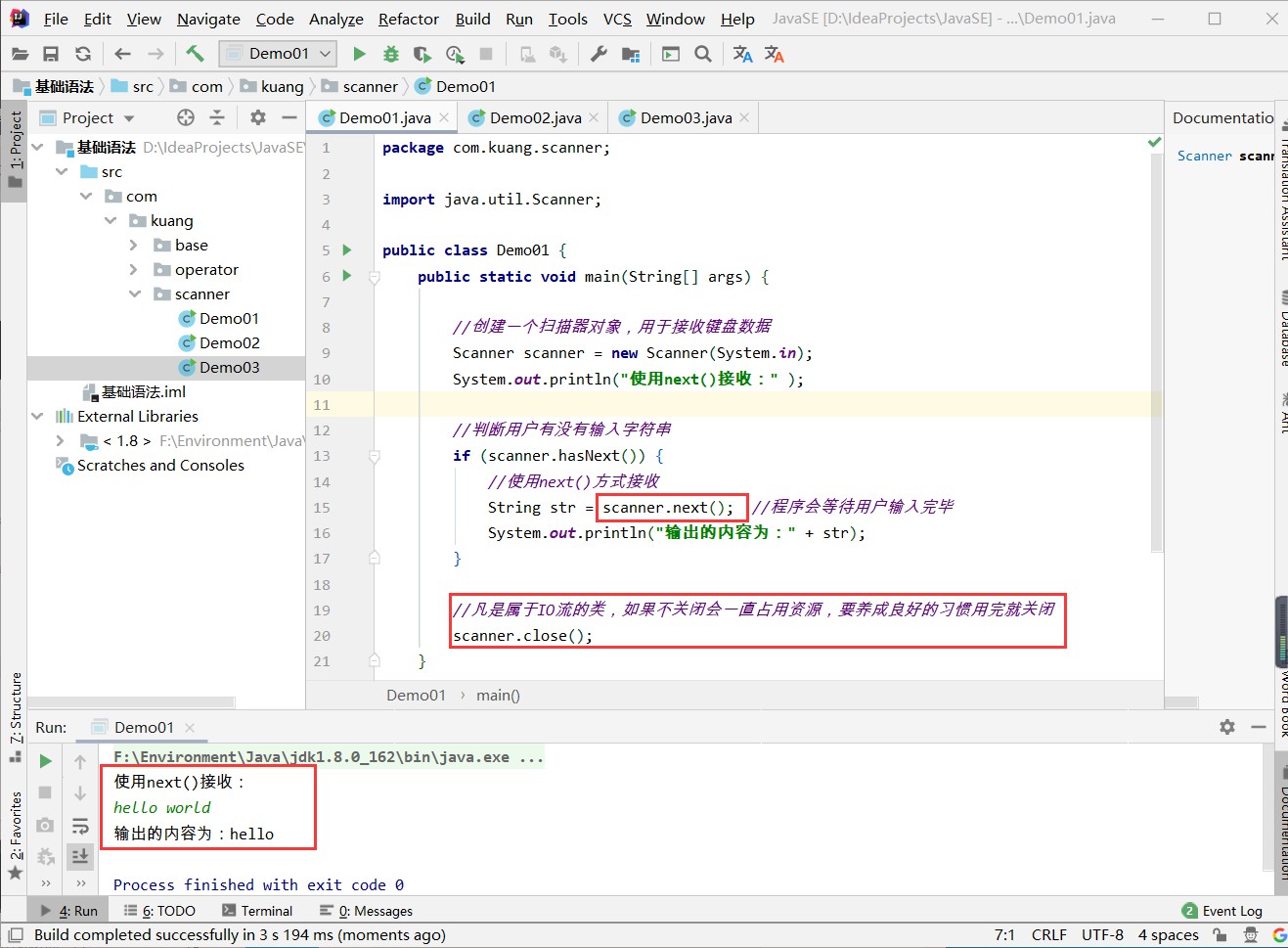Click the Synchronize refresh icon in the toolbar

(83, 54)
